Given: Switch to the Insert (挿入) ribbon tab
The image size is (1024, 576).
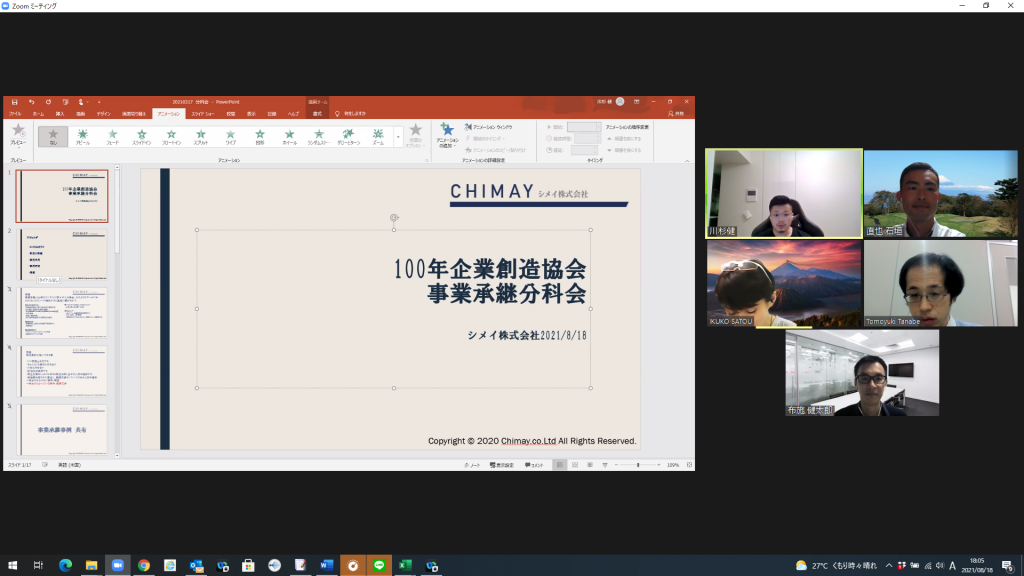Looking at the screenshot, I should click(60, 114).
